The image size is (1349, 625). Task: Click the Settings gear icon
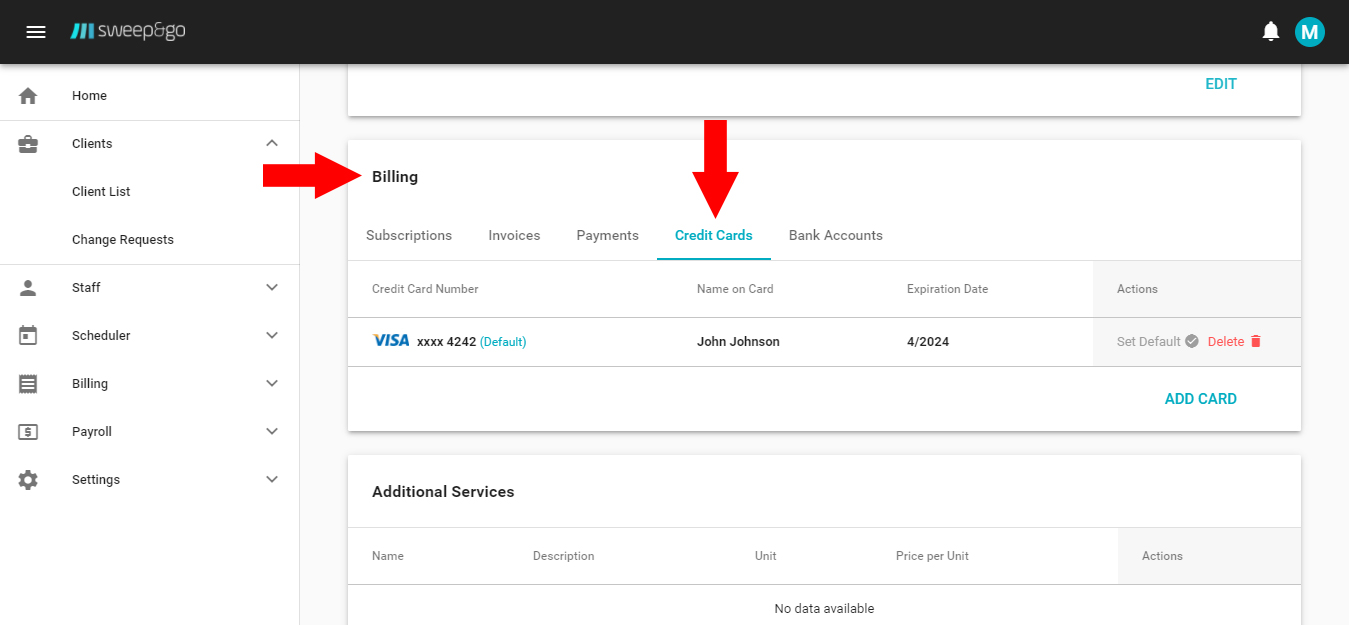coord(28,480)
